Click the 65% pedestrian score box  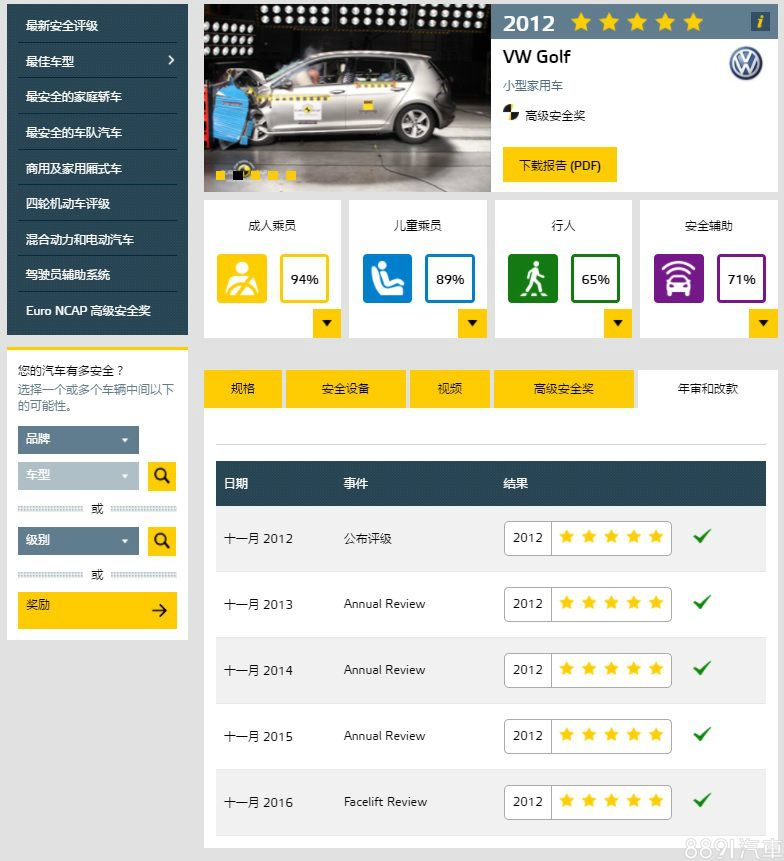[x=596, y=278]
